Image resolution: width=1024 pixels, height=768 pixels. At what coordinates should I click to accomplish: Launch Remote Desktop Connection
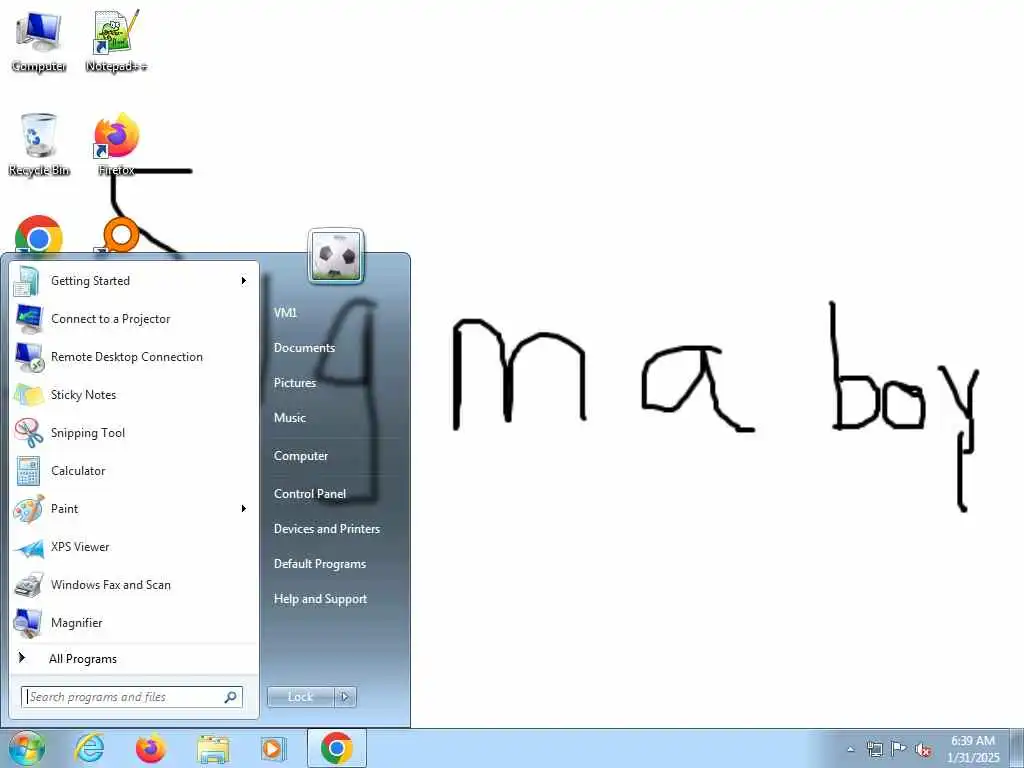[133, 357]
